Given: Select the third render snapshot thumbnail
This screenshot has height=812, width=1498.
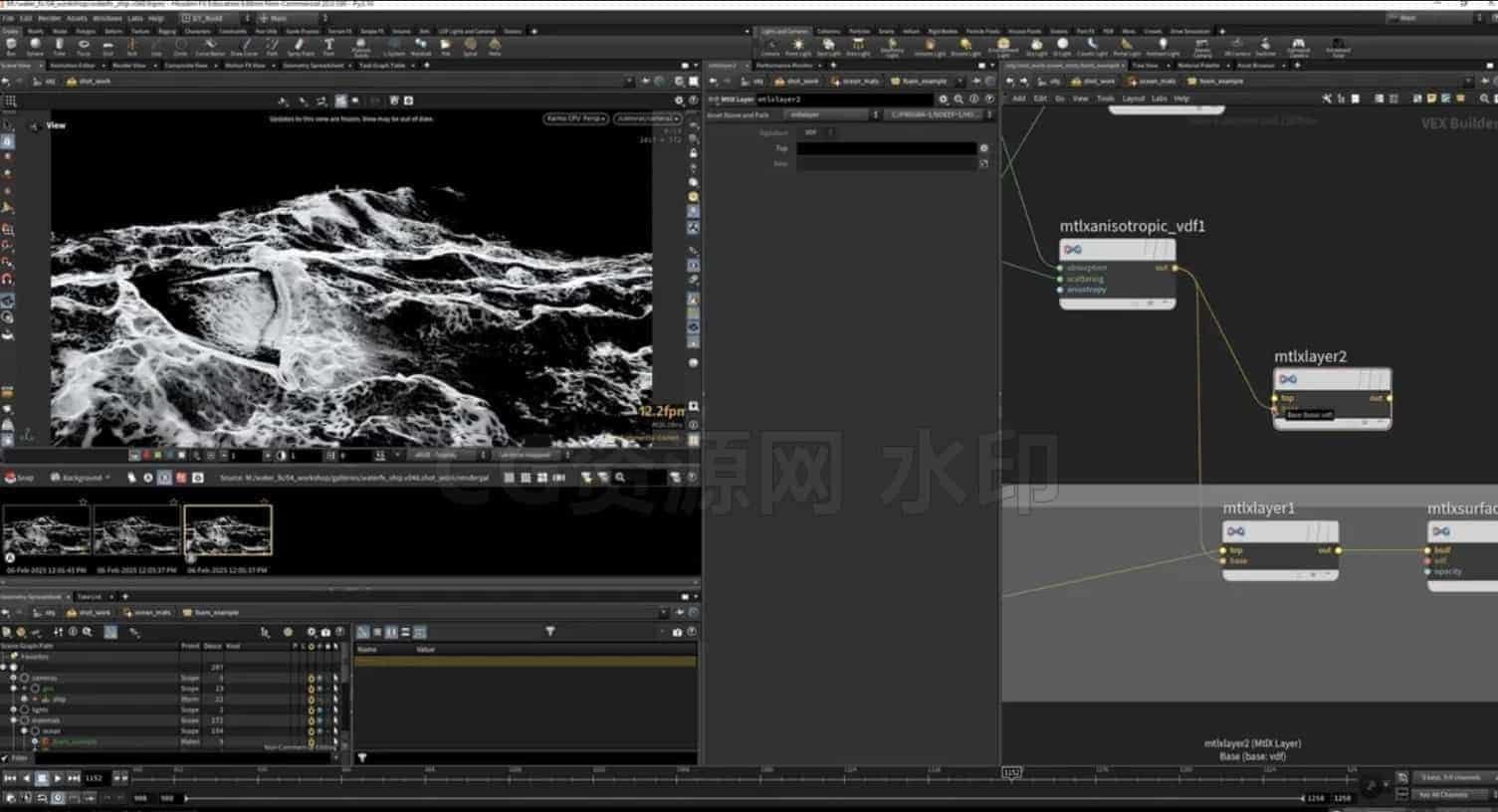Looking at the screenshot, I should click(228, 530).
